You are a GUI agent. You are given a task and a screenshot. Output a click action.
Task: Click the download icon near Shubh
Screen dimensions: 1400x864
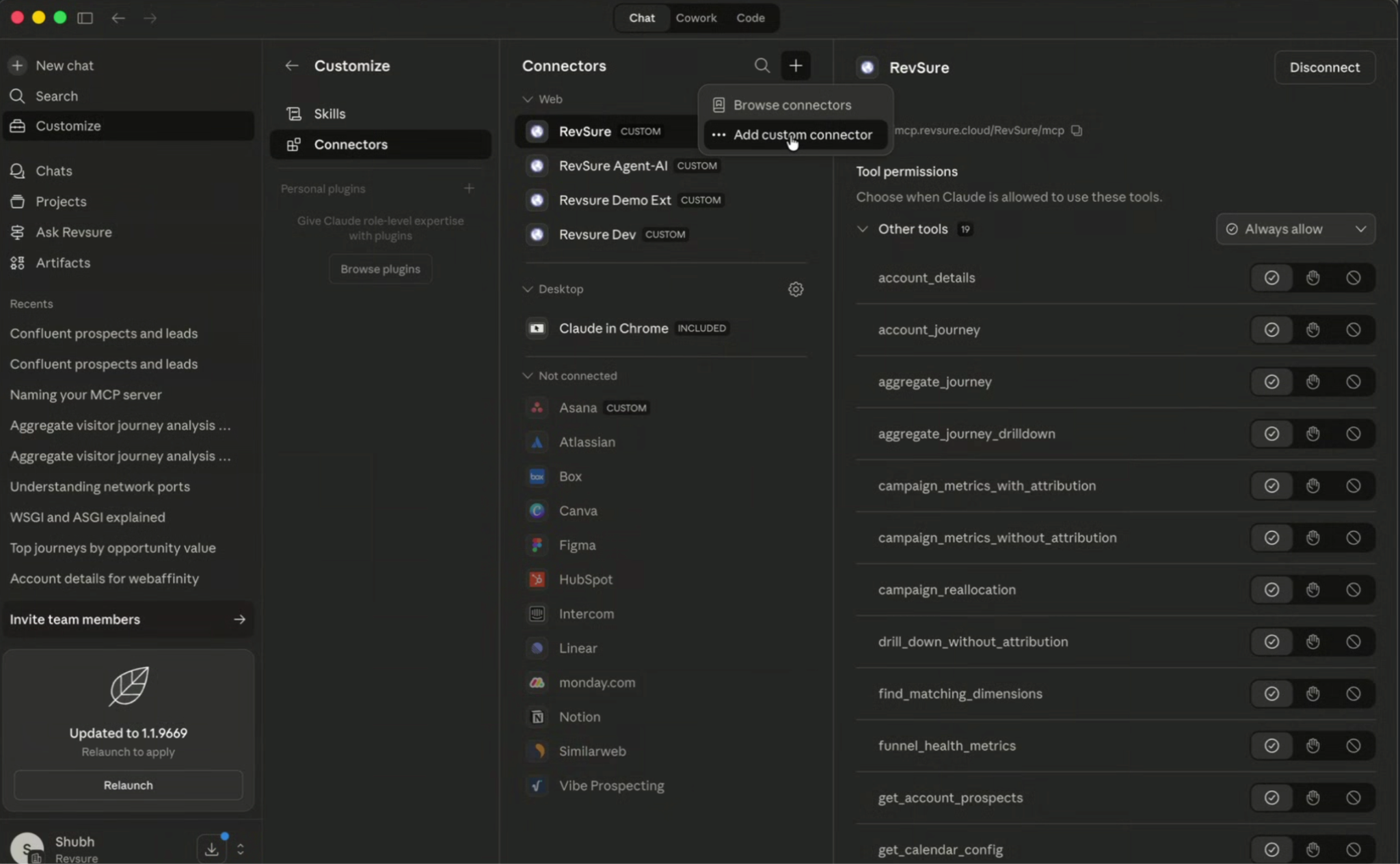click(x=212, y=849)
